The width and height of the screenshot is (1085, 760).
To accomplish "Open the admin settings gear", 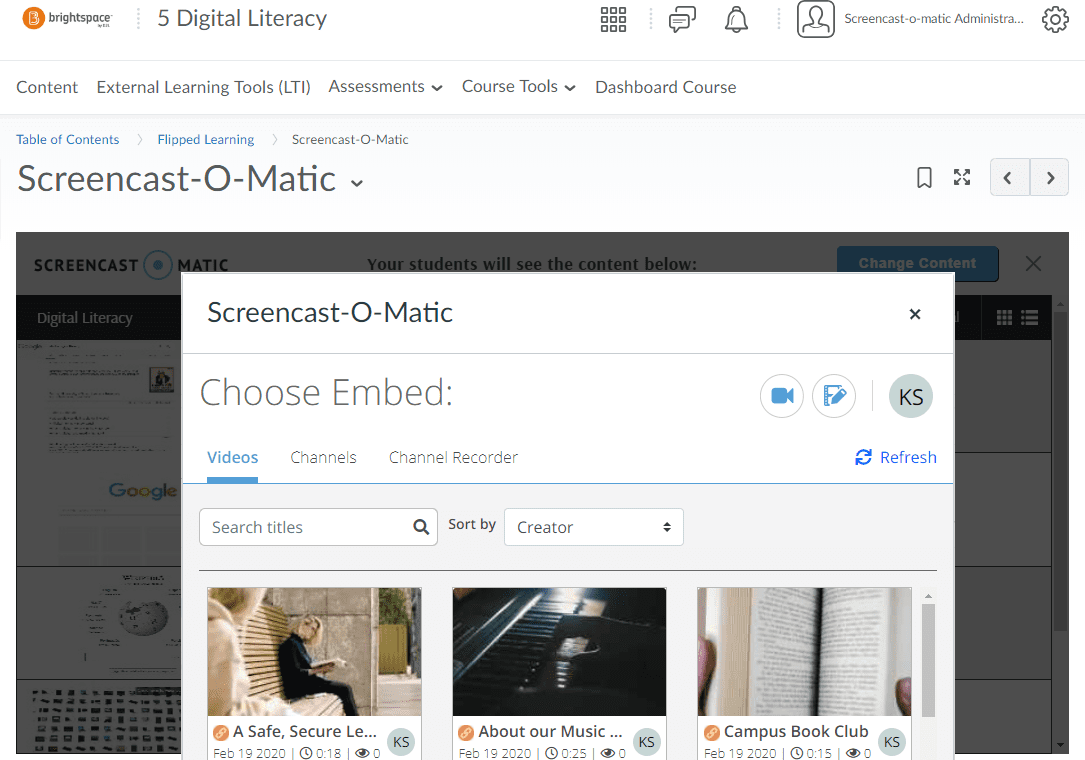I will point(1055,19).
